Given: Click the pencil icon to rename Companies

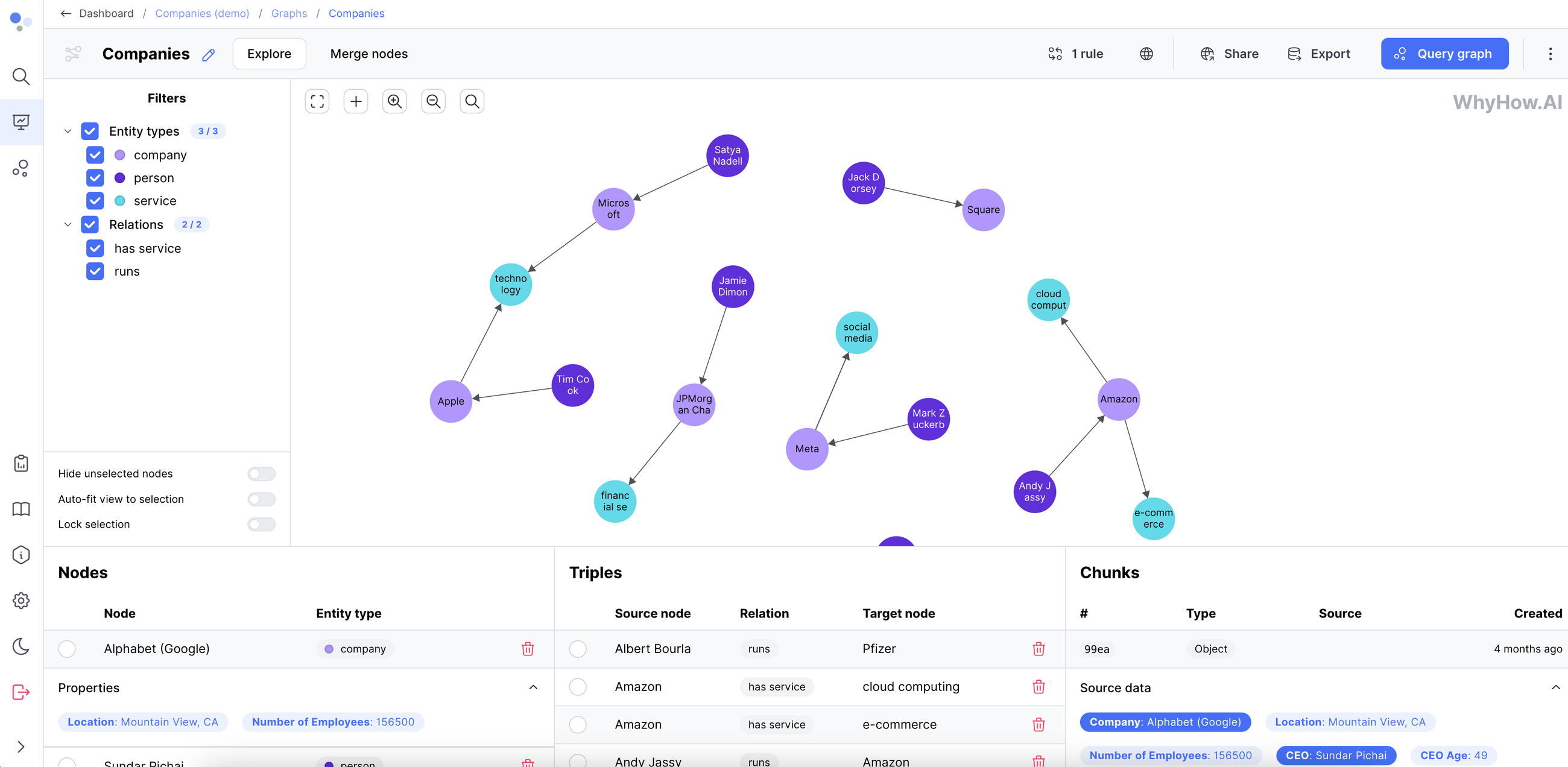Looking at the screenshot, I should [208, 55].
